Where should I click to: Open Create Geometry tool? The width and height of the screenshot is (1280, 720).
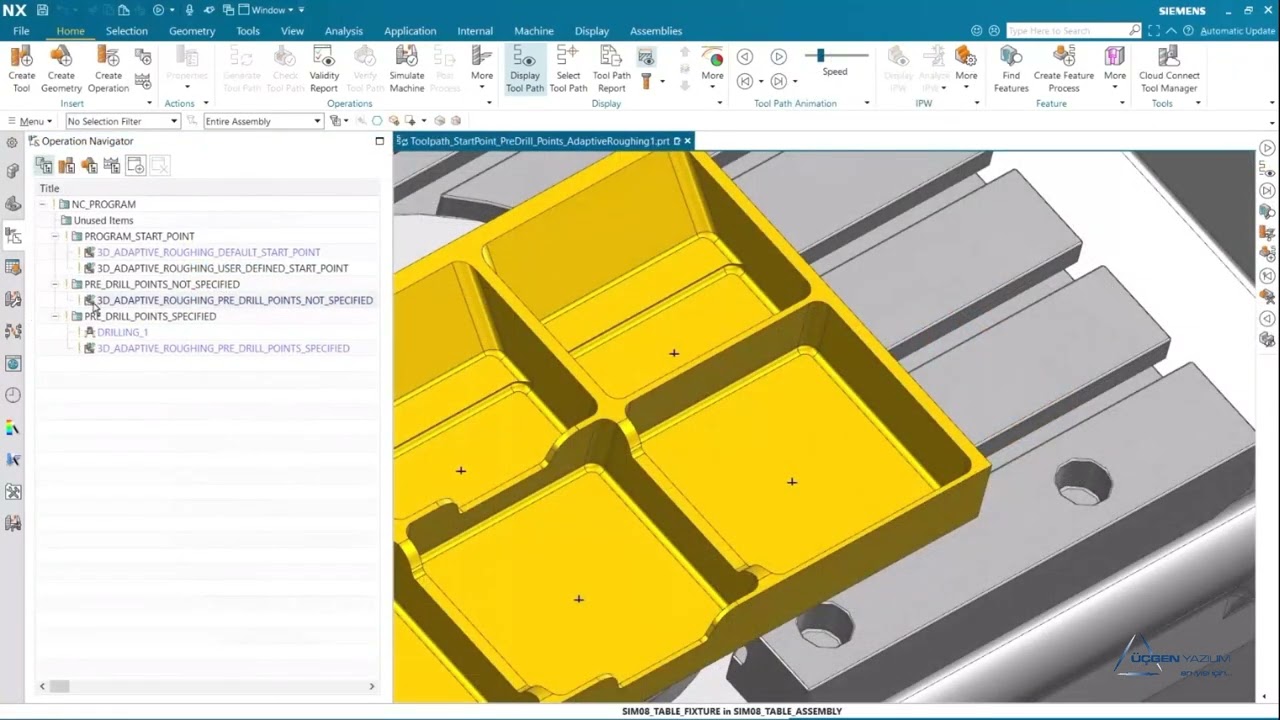point(61,68)
